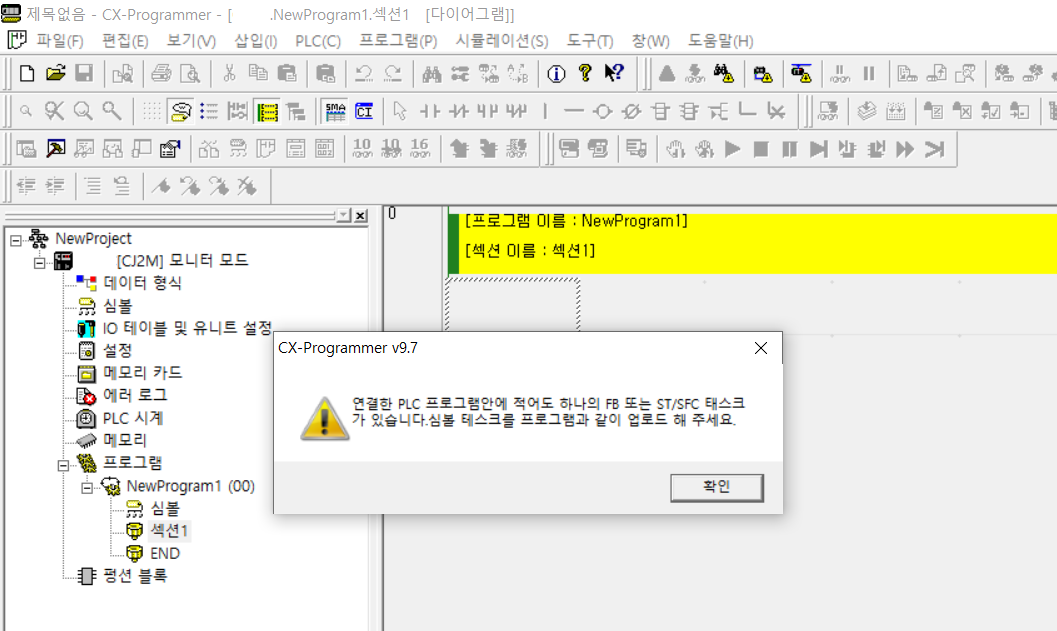This screenshot has height=631, width=1057.
Task: Stop simulation with the square button
Action: click(x=761, y=148)
